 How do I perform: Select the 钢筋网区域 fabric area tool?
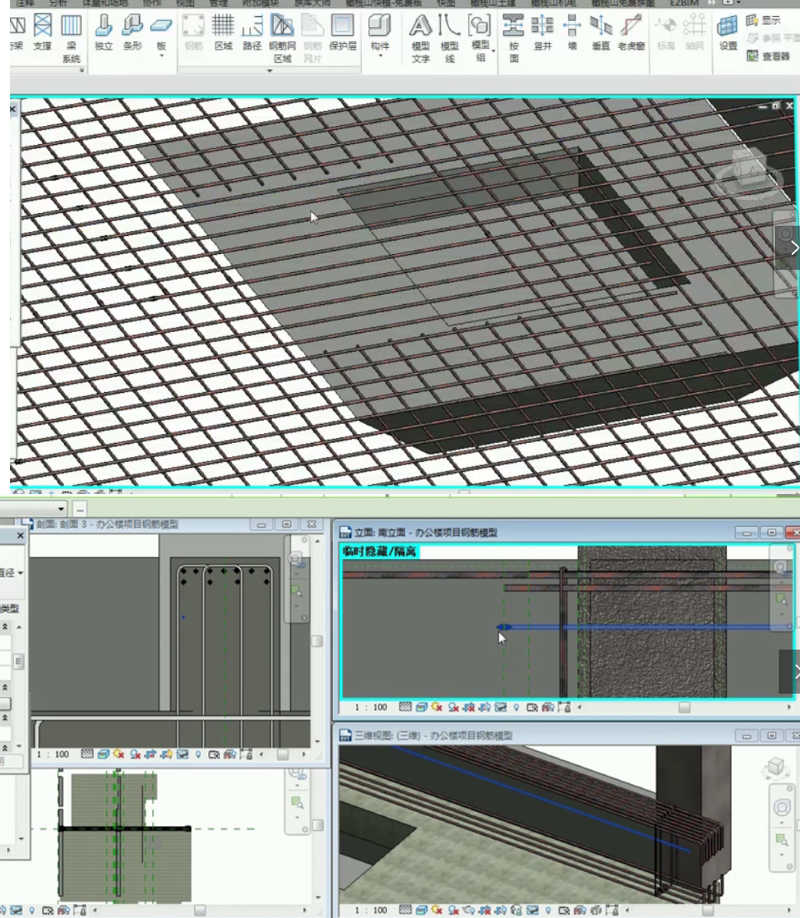tap(286, 42)
